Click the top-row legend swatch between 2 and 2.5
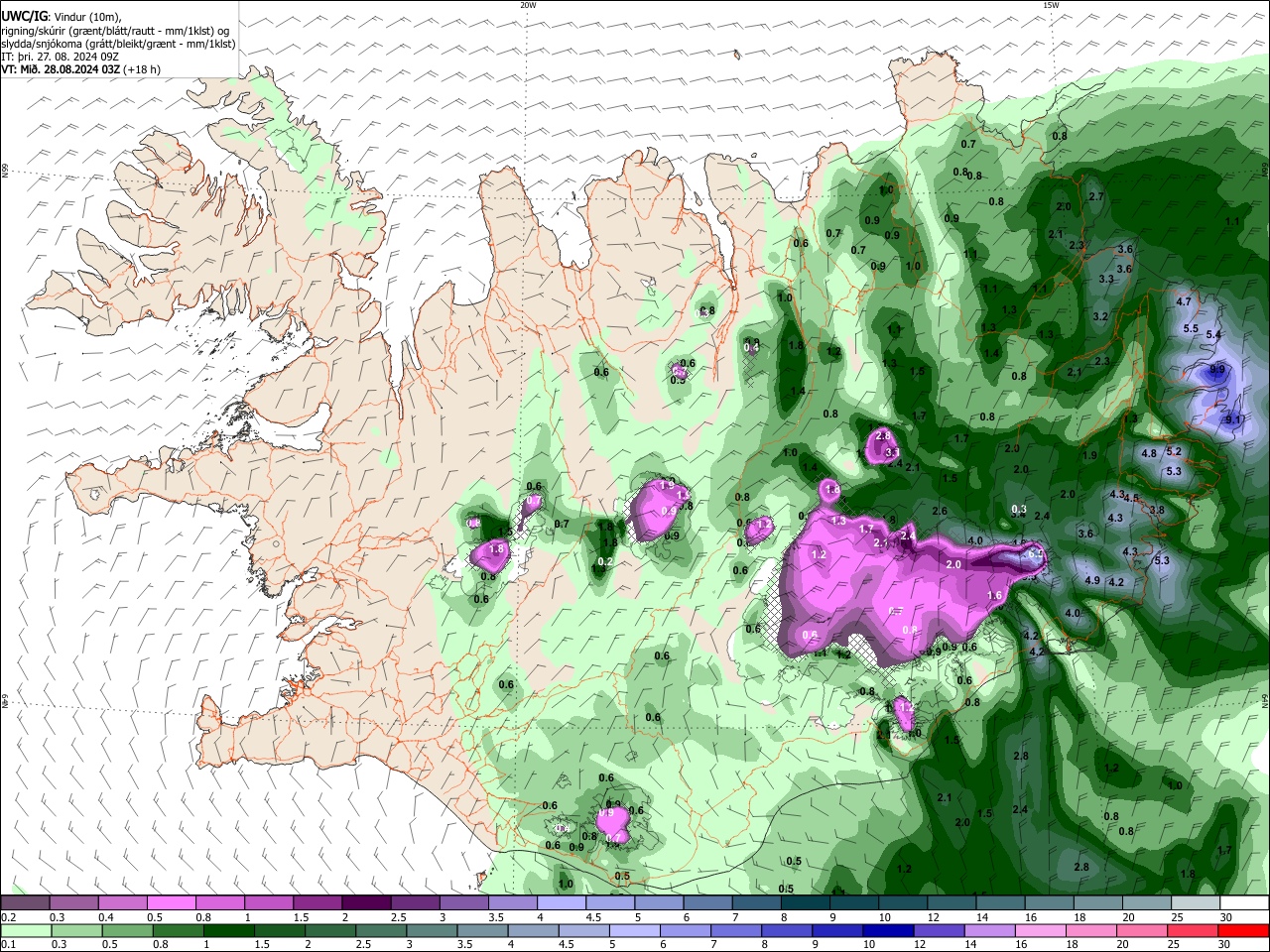Screen dimensions: 1270x952 pyautogui.click(x=366, y=903)
